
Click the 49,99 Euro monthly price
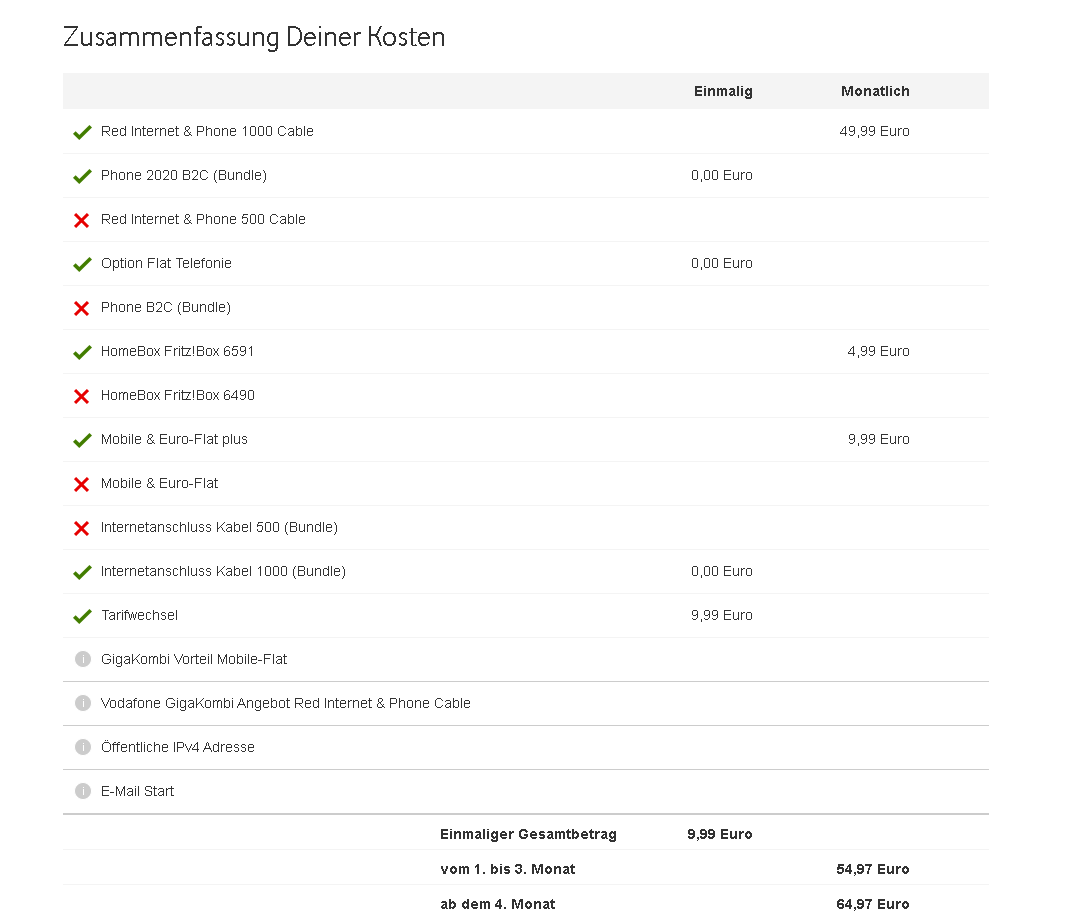tap(874, 131)
